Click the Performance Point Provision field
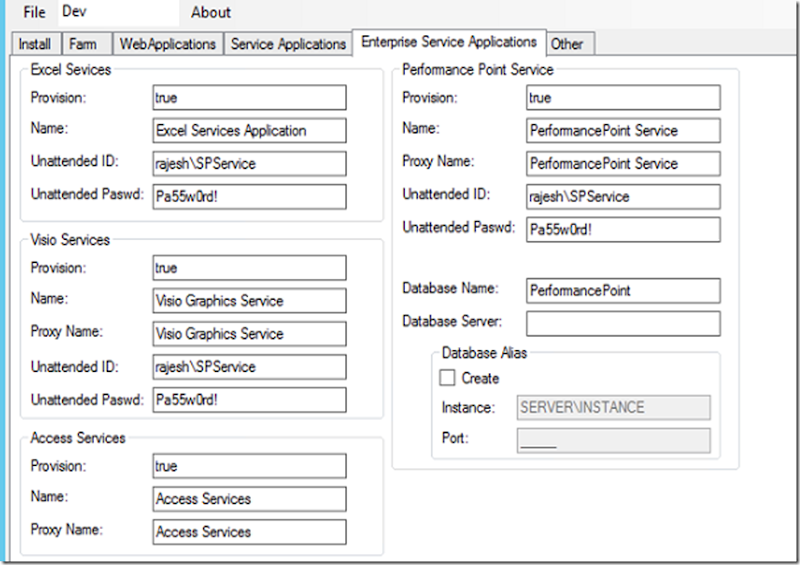800x565 pixels. [623, 98]
